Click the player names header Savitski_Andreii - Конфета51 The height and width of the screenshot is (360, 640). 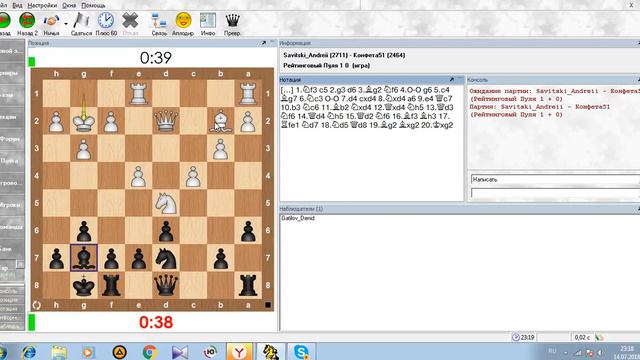pyautogui.click(x=344, y=55)
